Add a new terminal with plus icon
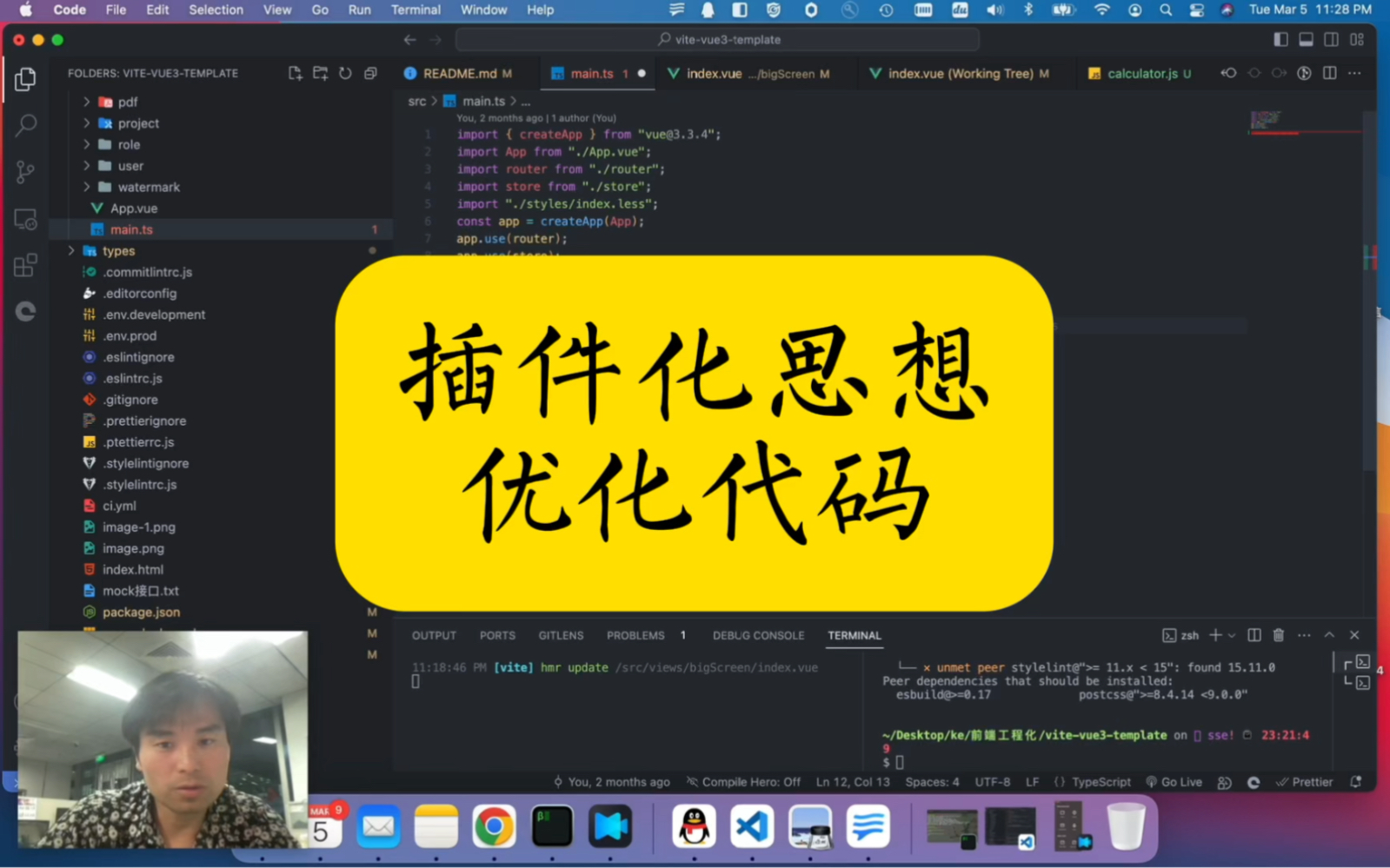Viewport: 1390px width, 868px height. 1215,635
